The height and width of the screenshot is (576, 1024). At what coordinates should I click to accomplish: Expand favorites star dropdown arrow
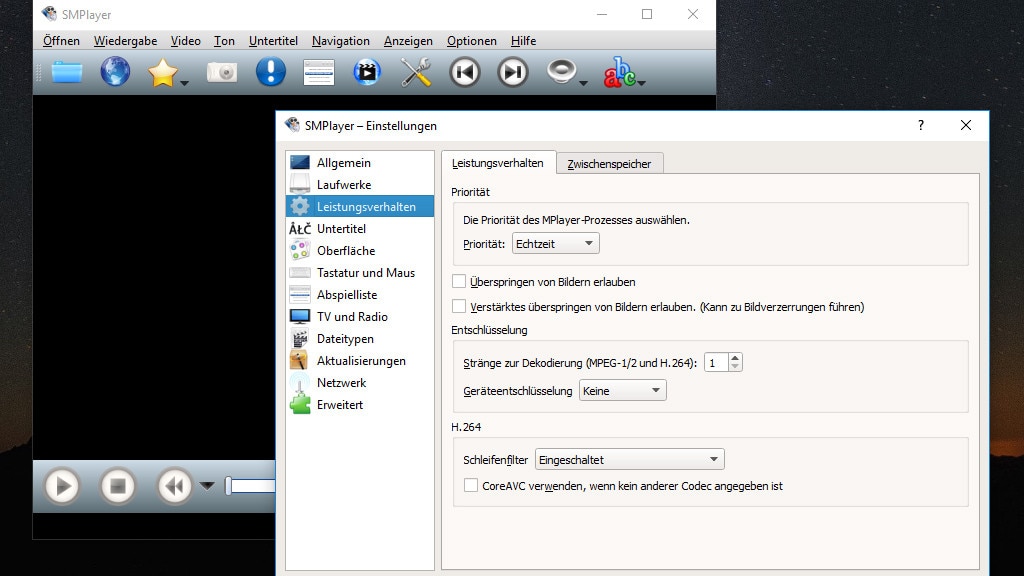pos(184,83)
